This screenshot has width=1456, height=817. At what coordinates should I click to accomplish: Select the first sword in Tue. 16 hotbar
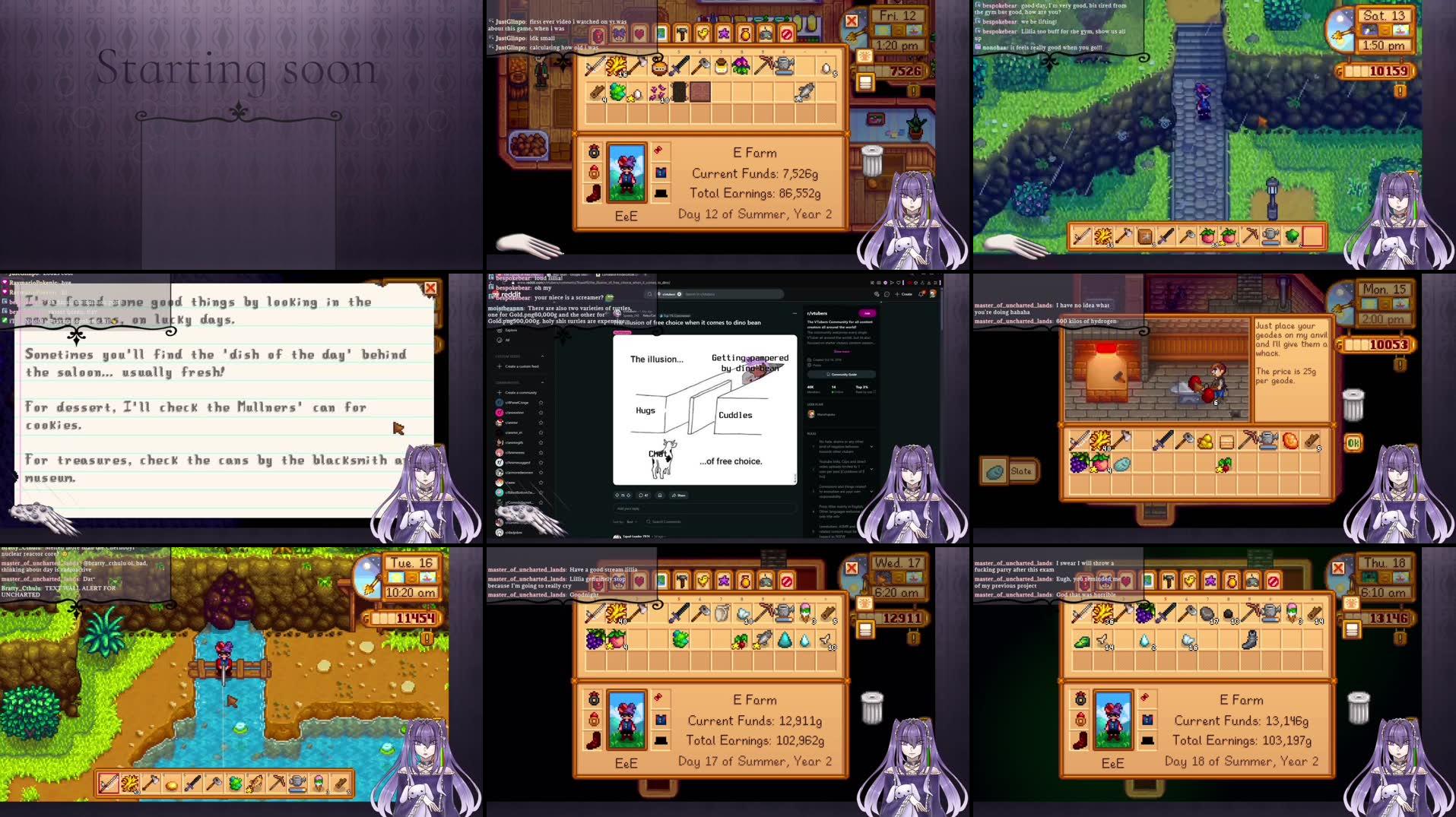point(109,782)
